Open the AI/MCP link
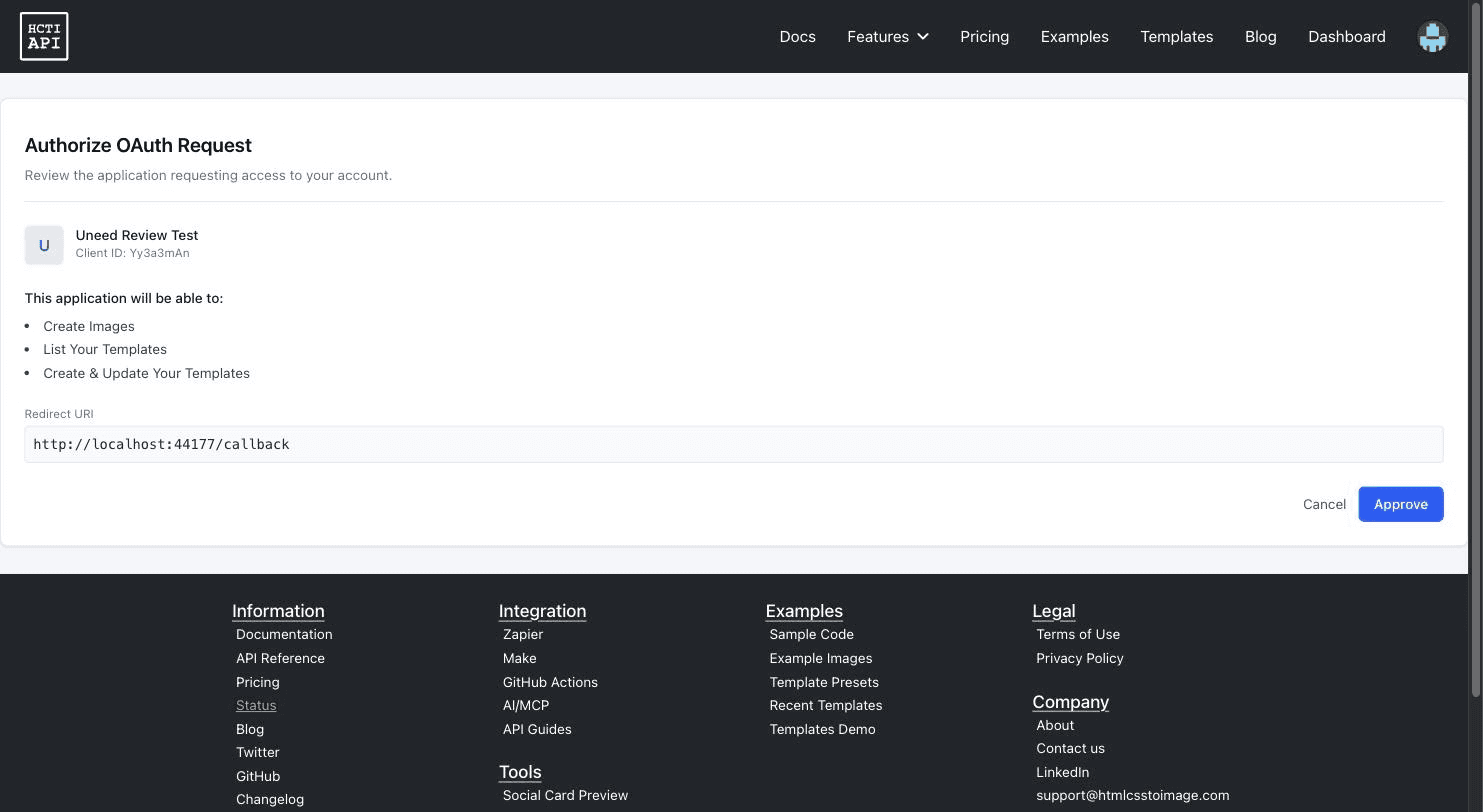 pyautogui.click(x=526, y=705)
